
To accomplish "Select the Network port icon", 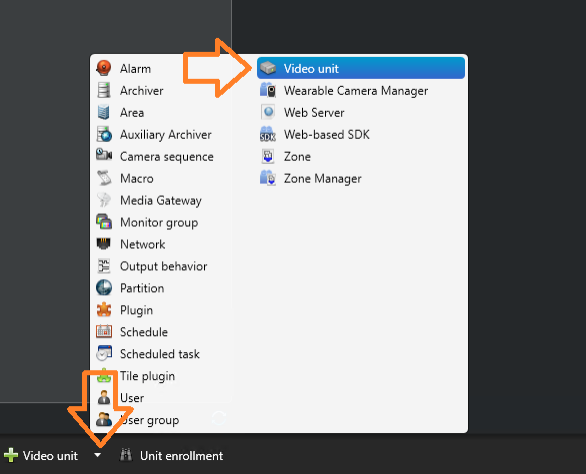I will tap(104, 244).
